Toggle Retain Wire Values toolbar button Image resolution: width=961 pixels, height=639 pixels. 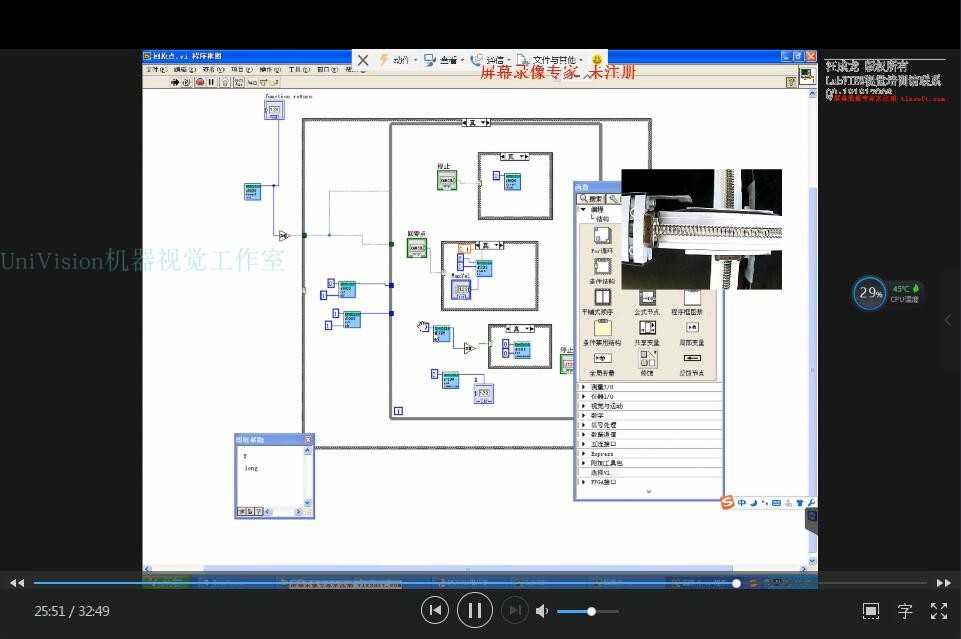click(x=239, y=82)
